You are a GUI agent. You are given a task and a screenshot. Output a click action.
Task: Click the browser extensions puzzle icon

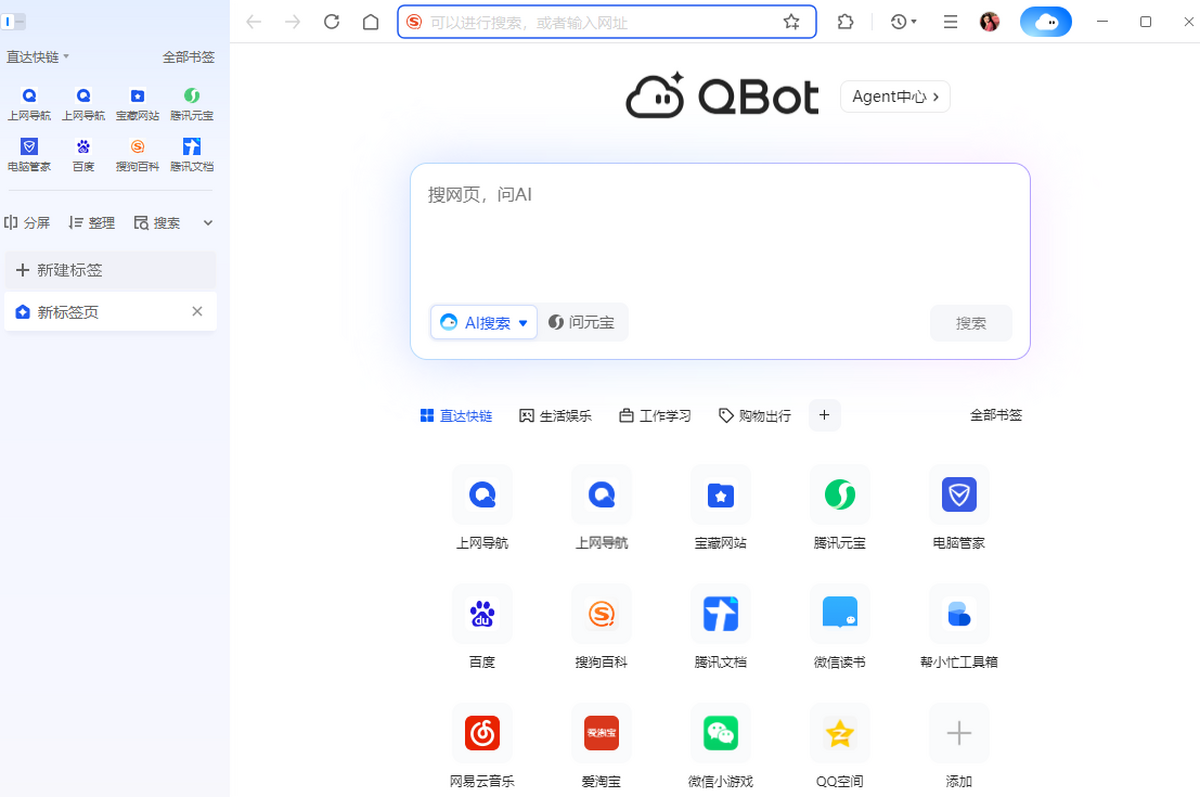[845, 21]
